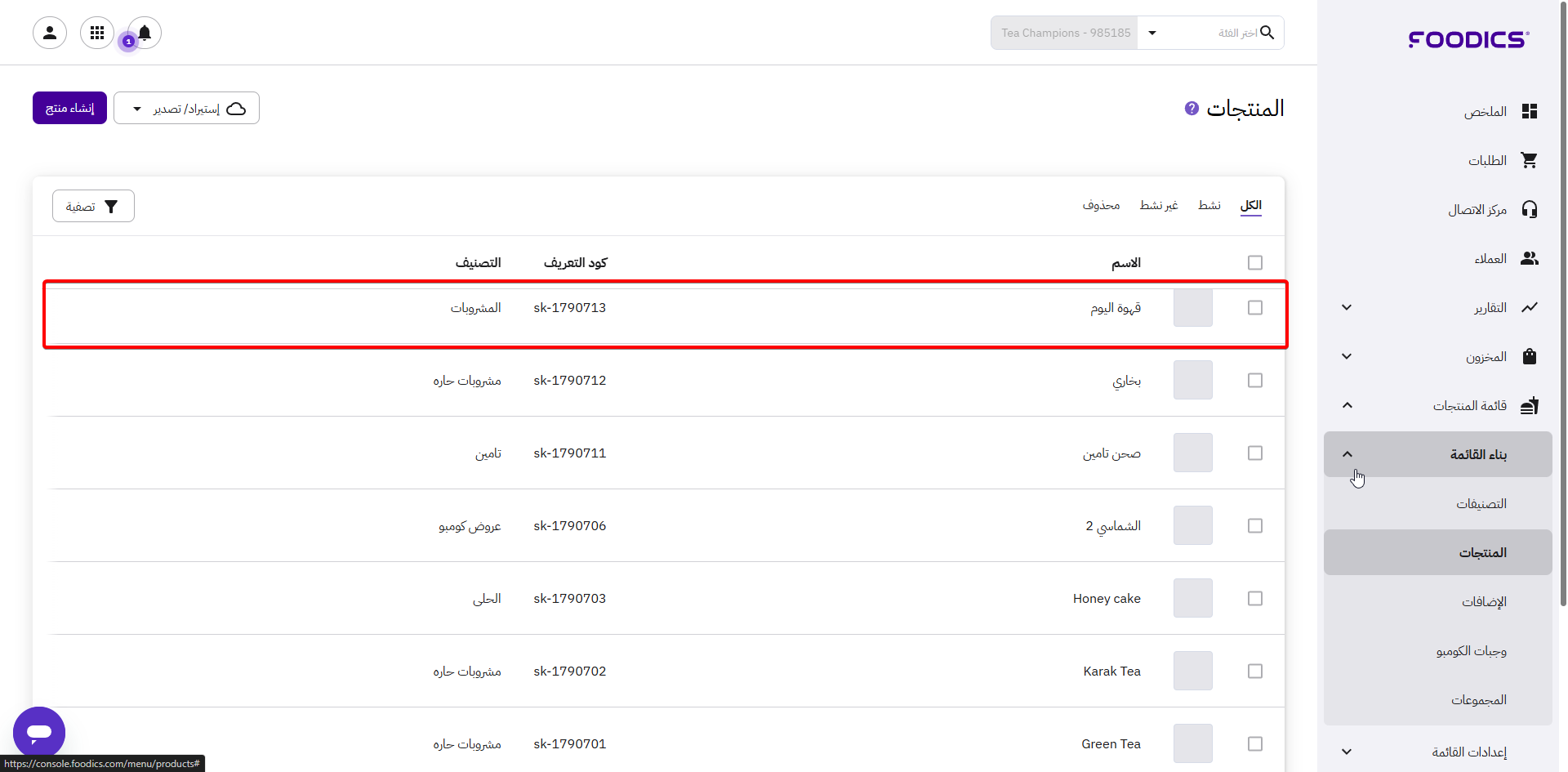Click the إنشاء منتج button

coord(69,109)
